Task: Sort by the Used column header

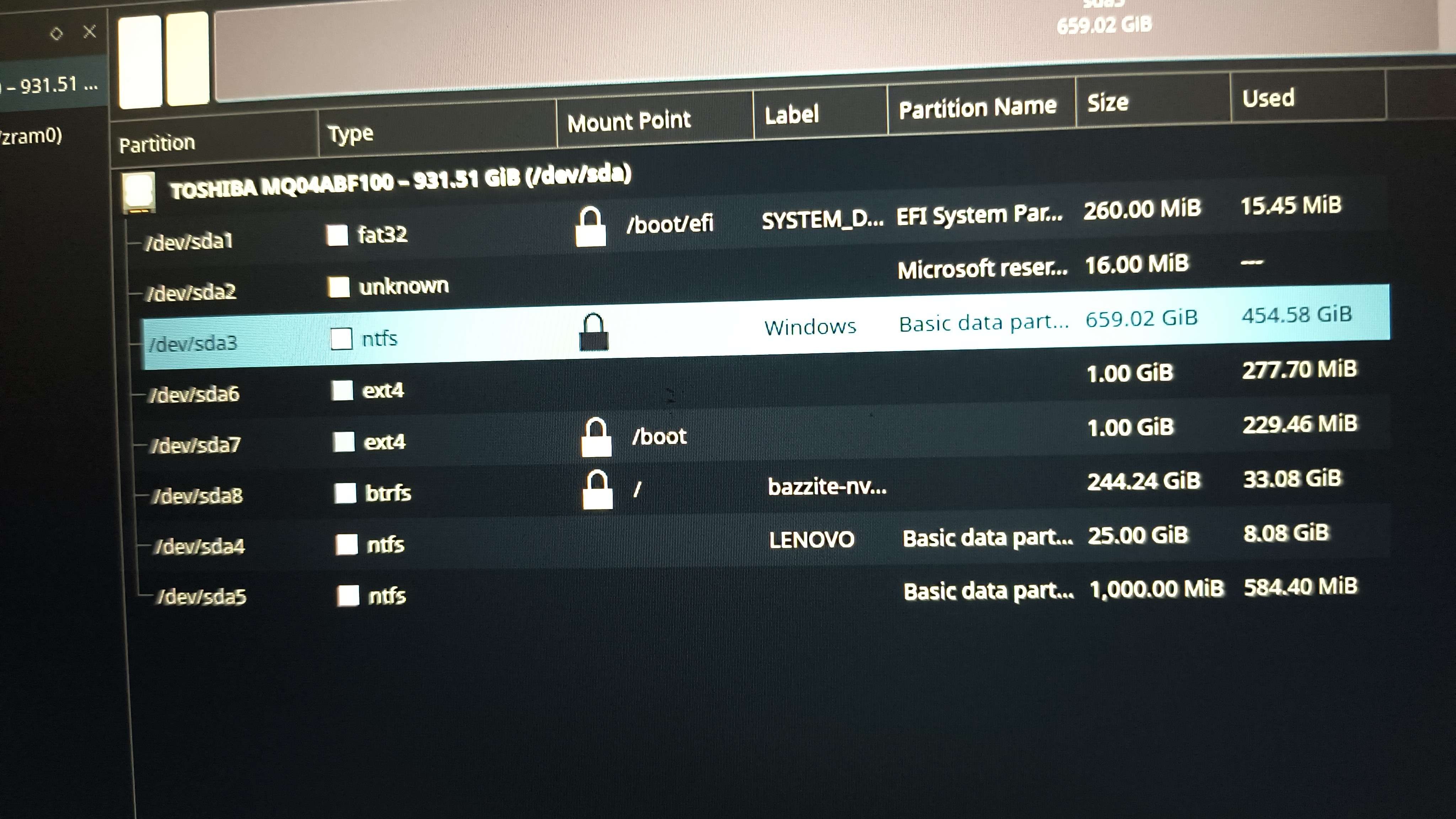Action: pyautogui.click(x=1268, y=98)
